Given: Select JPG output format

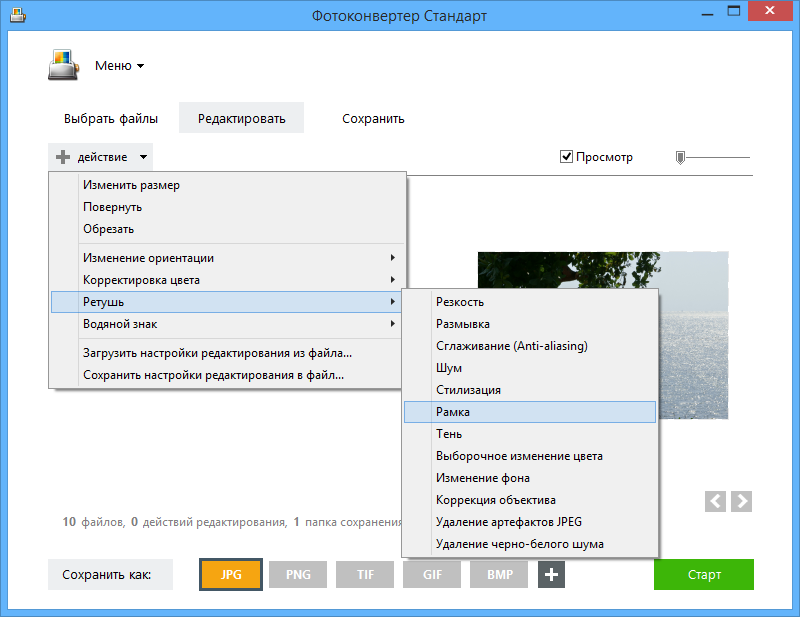Looking at the screenshot, I should [x=231, y=575].
